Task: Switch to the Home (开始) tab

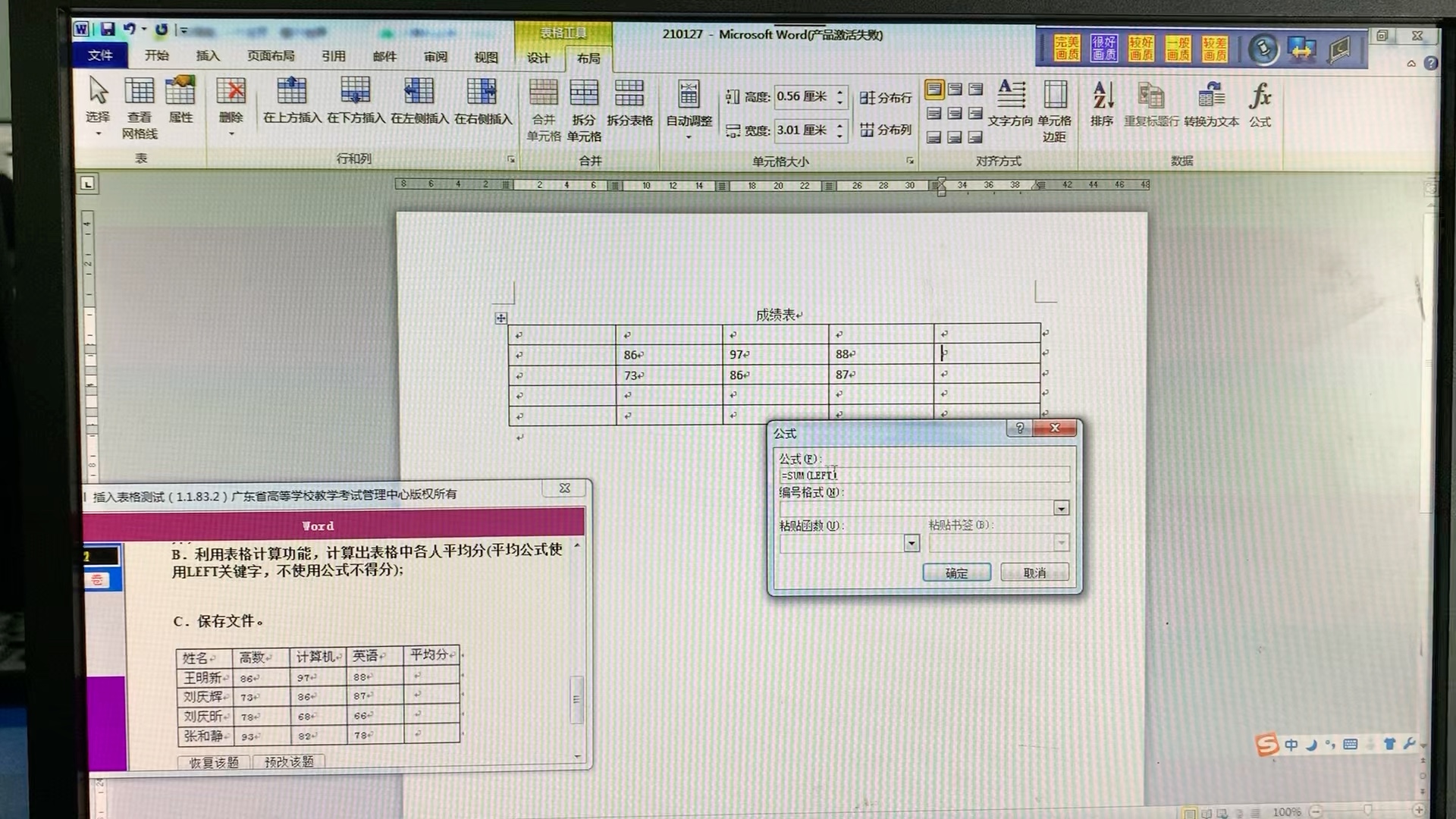Action: point(157,55)
